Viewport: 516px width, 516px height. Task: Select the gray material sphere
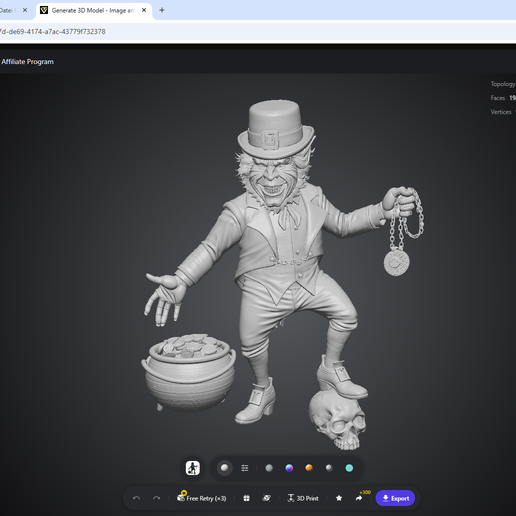(x=269, y=468)
